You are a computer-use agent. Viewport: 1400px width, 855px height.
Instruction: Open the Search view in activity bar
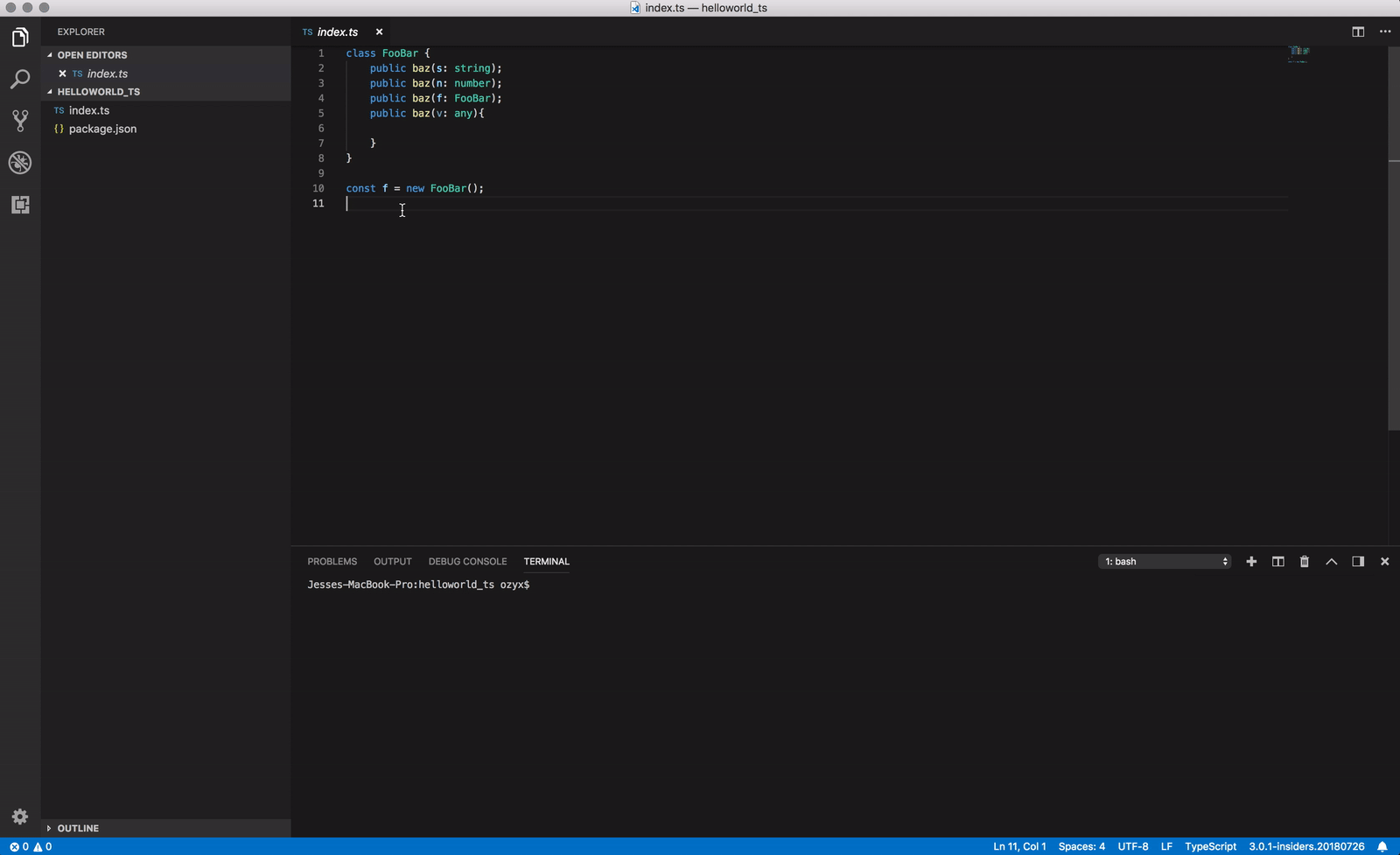point(20,79)
